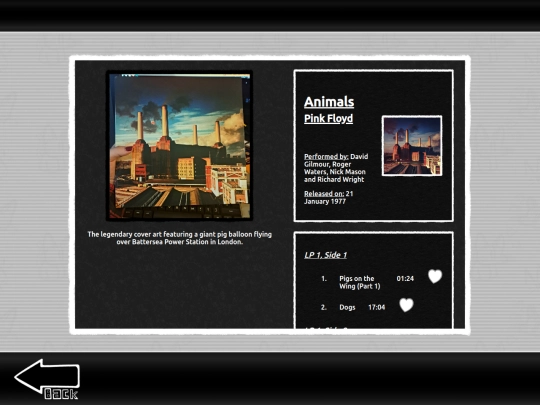Click the 01:24 track duration
The height and width of the screenshot is (405, 540).
[x=405, y=278]
